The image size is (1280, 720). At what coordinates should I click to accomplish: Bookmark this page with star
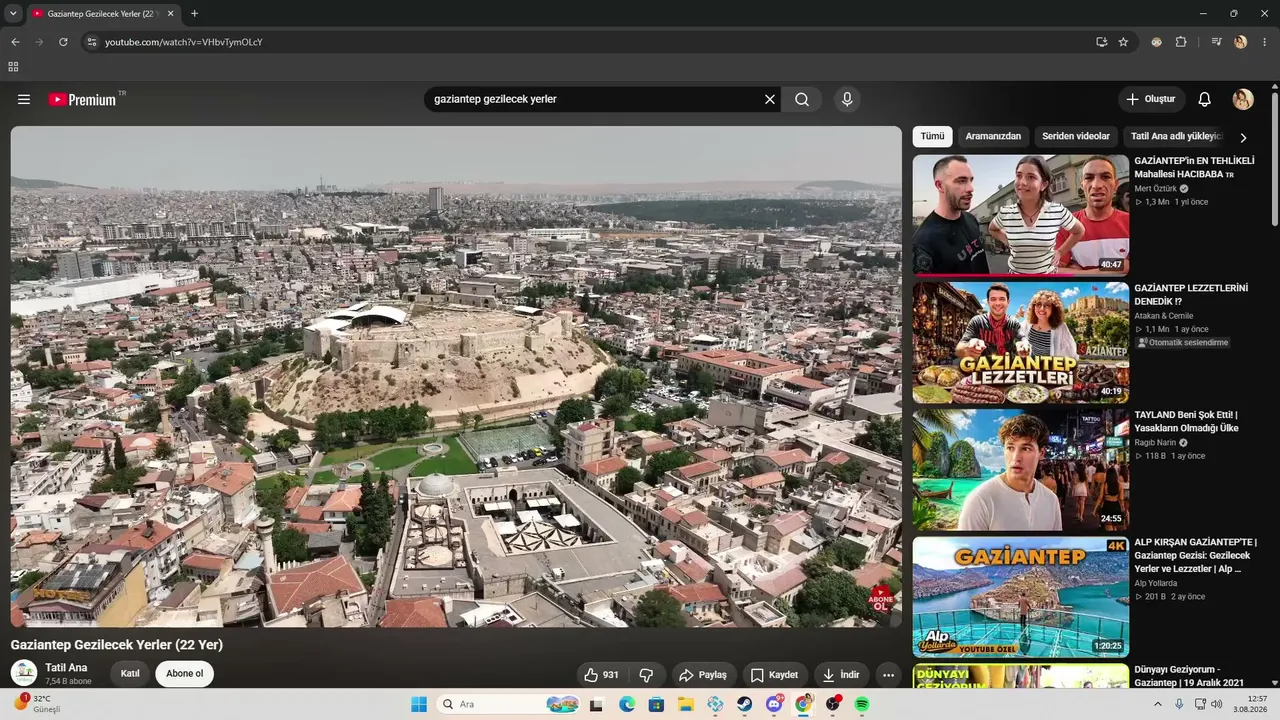point(1123,42)
